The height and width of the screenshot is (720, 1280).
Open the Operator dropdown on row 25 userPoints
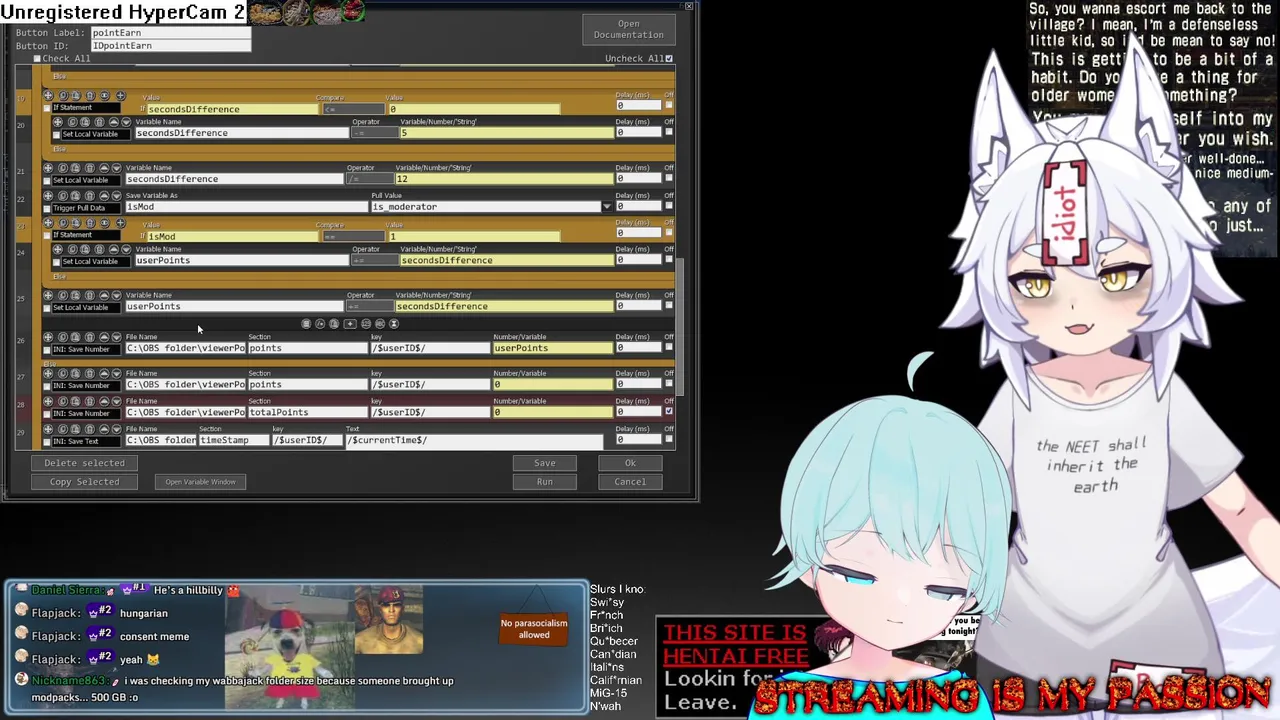(x=368, y=306)
